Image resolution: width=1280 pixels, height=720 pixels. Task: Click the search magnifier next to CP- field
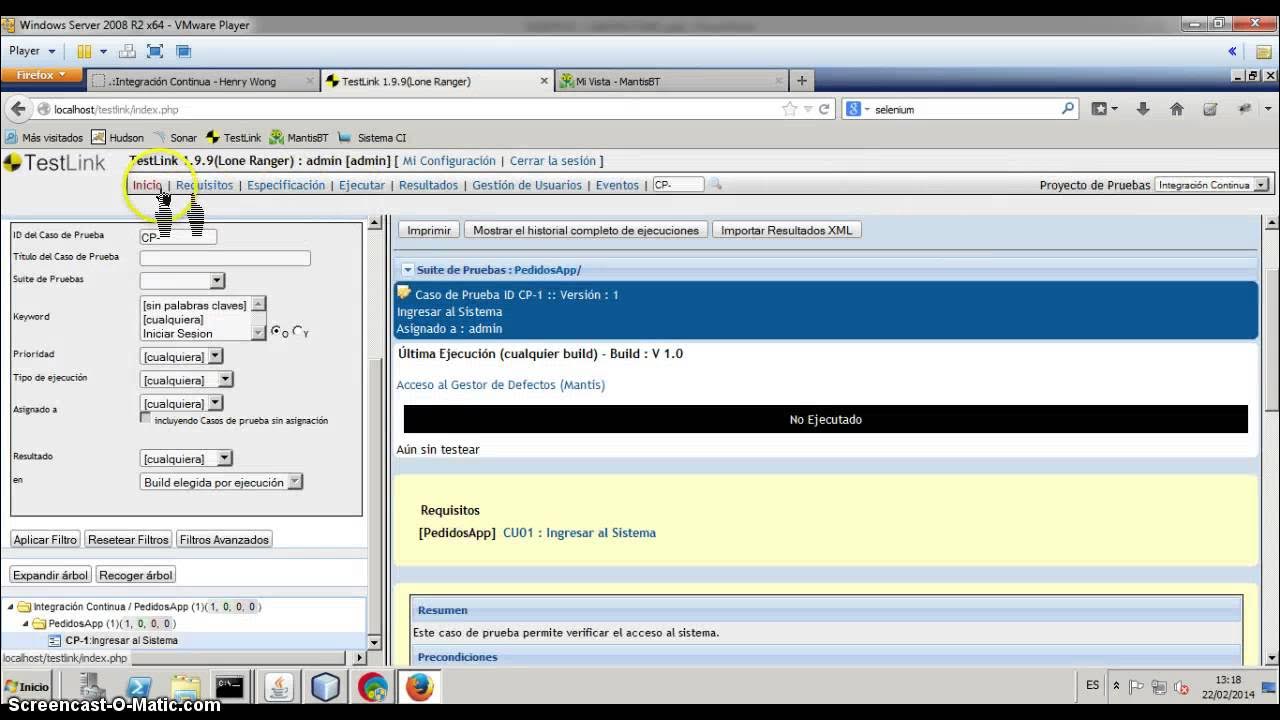[x=715, y=185]
